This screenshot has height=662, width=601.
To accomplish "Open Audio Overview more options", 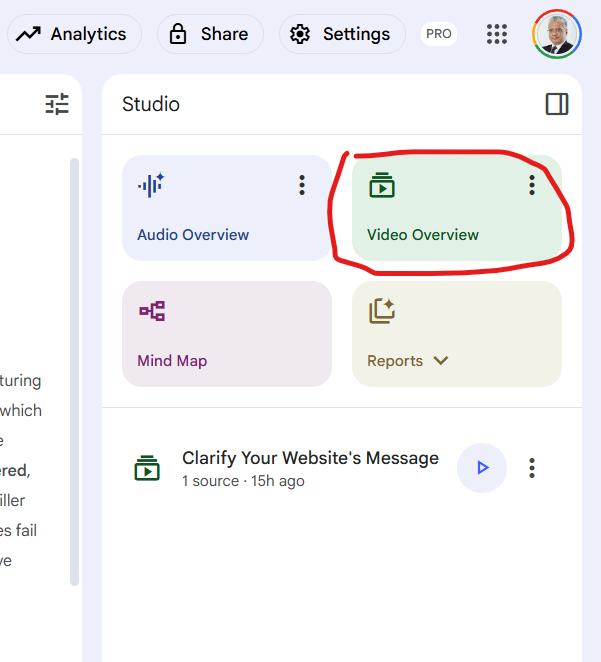I will click(x=302, y=185).
